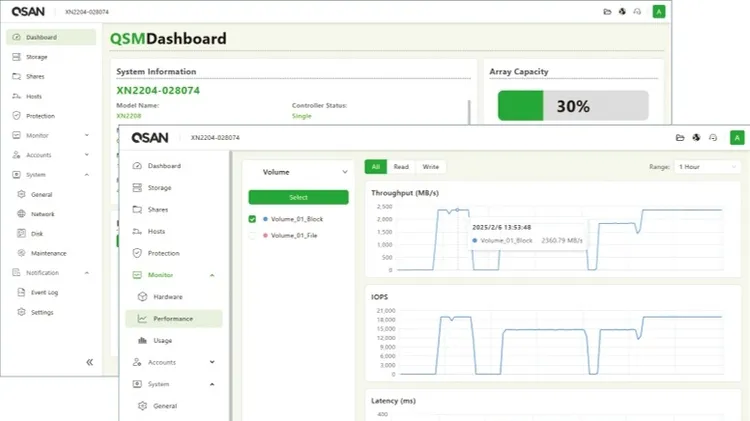
Task: Check Volume_01_File checkbox
Action: 252,235
